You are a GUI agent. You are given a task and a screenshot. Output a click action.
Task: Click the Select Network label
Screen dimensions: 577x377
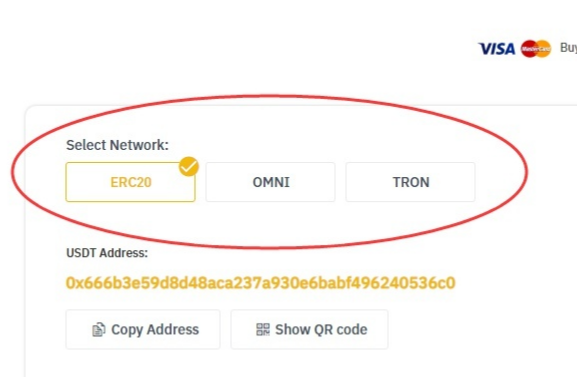[x=117, y=145]
